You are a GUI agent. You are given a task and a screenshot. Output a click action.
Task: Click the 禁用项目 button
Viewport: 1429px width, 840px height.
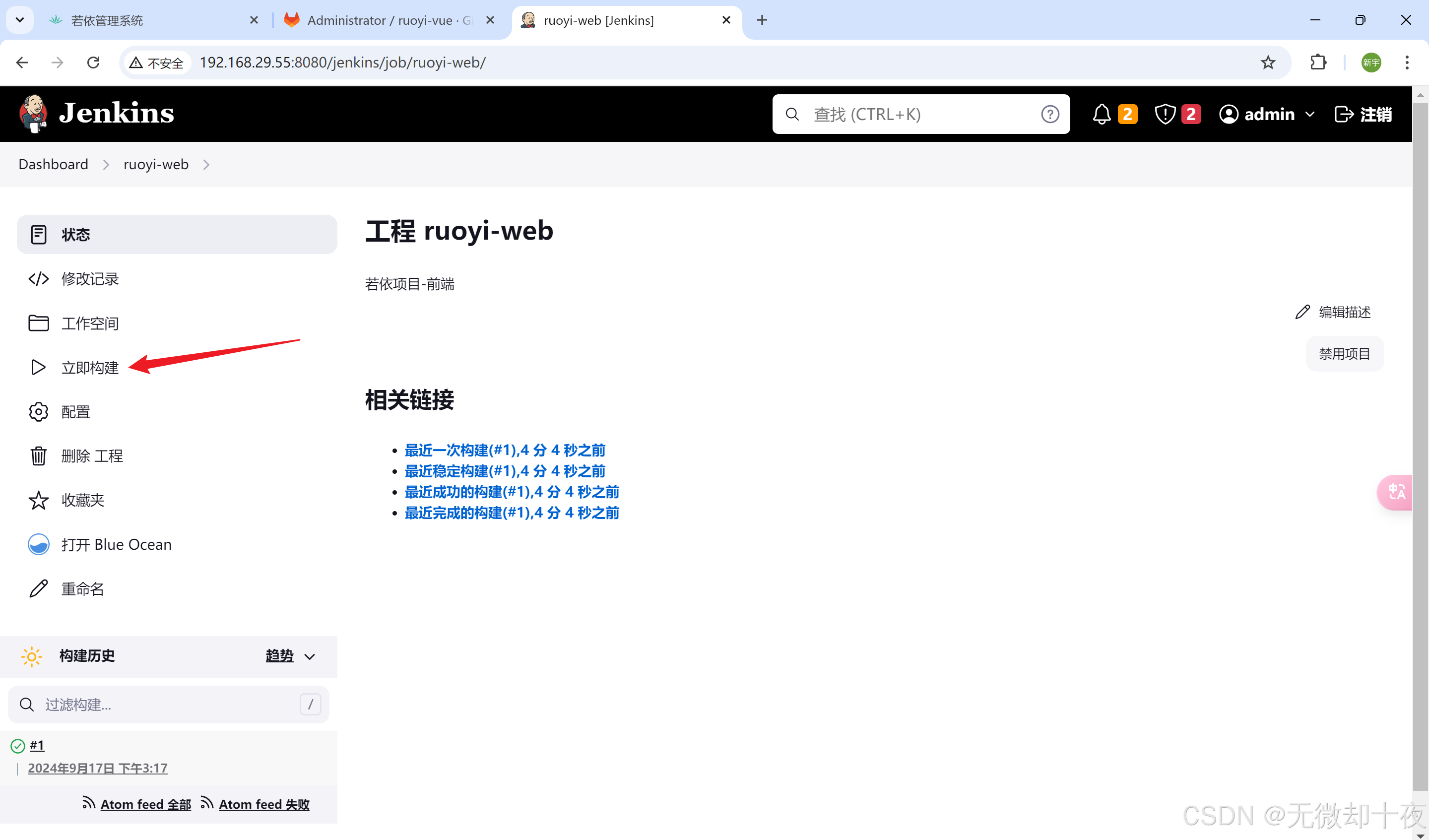(x=1344, y=354)
